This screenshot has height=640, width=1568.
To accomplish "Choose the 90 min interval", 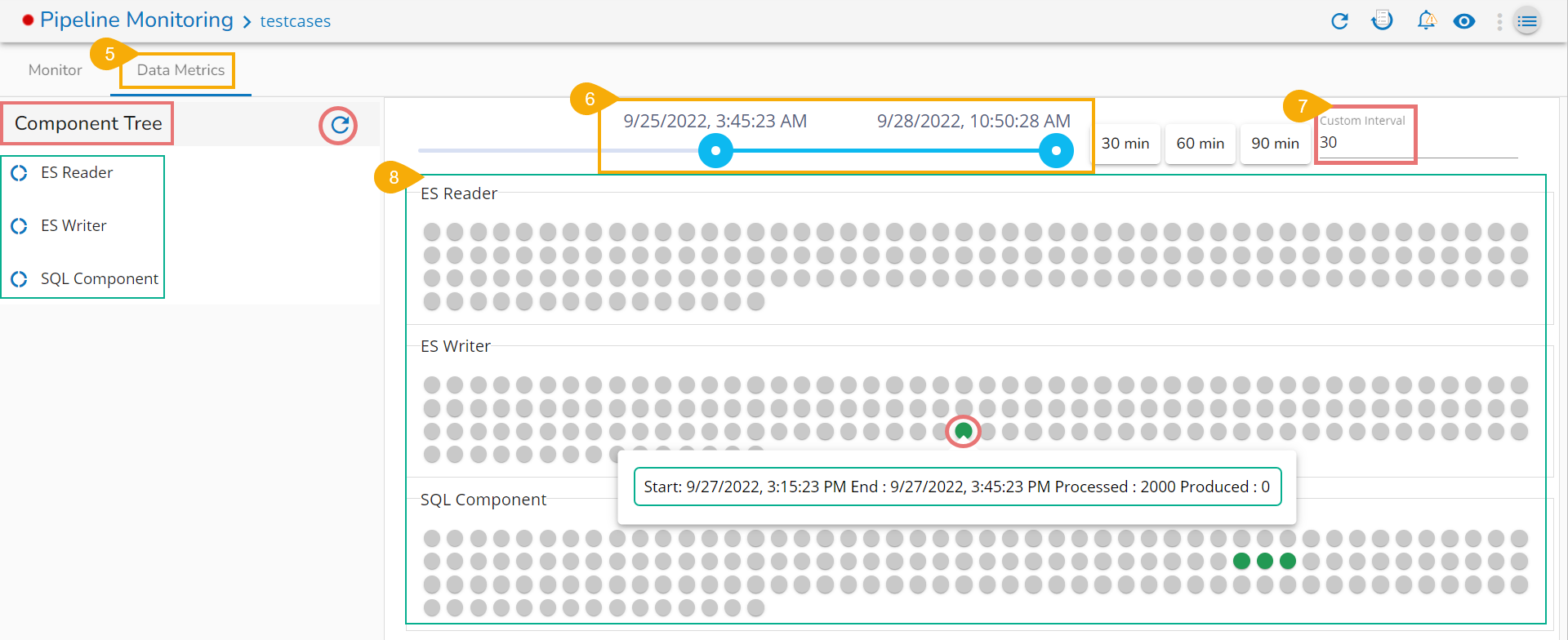I will click(x=1274, y=144).
